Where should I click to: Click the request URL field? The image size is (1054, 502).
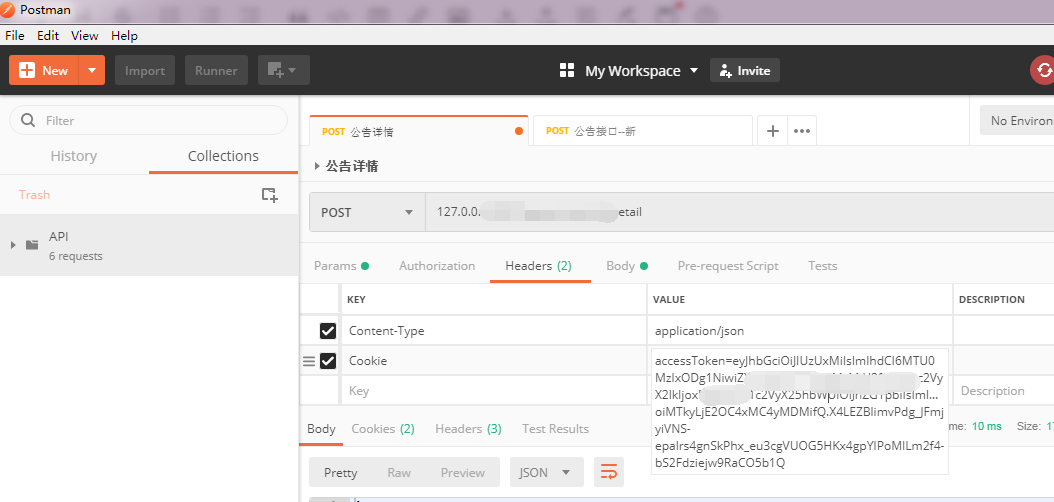pos(739,212)
